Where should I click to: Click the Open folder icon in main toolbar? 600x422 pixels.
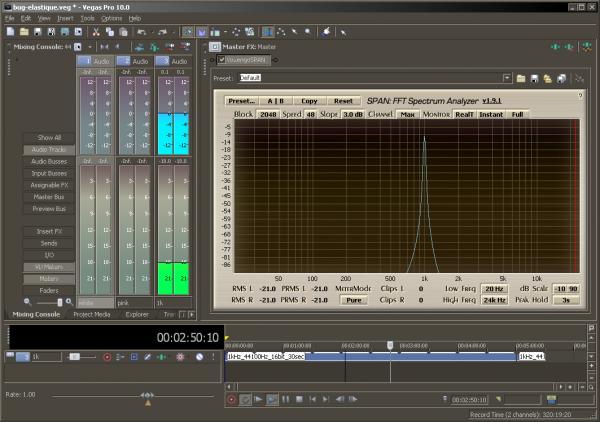coord(24,32)
